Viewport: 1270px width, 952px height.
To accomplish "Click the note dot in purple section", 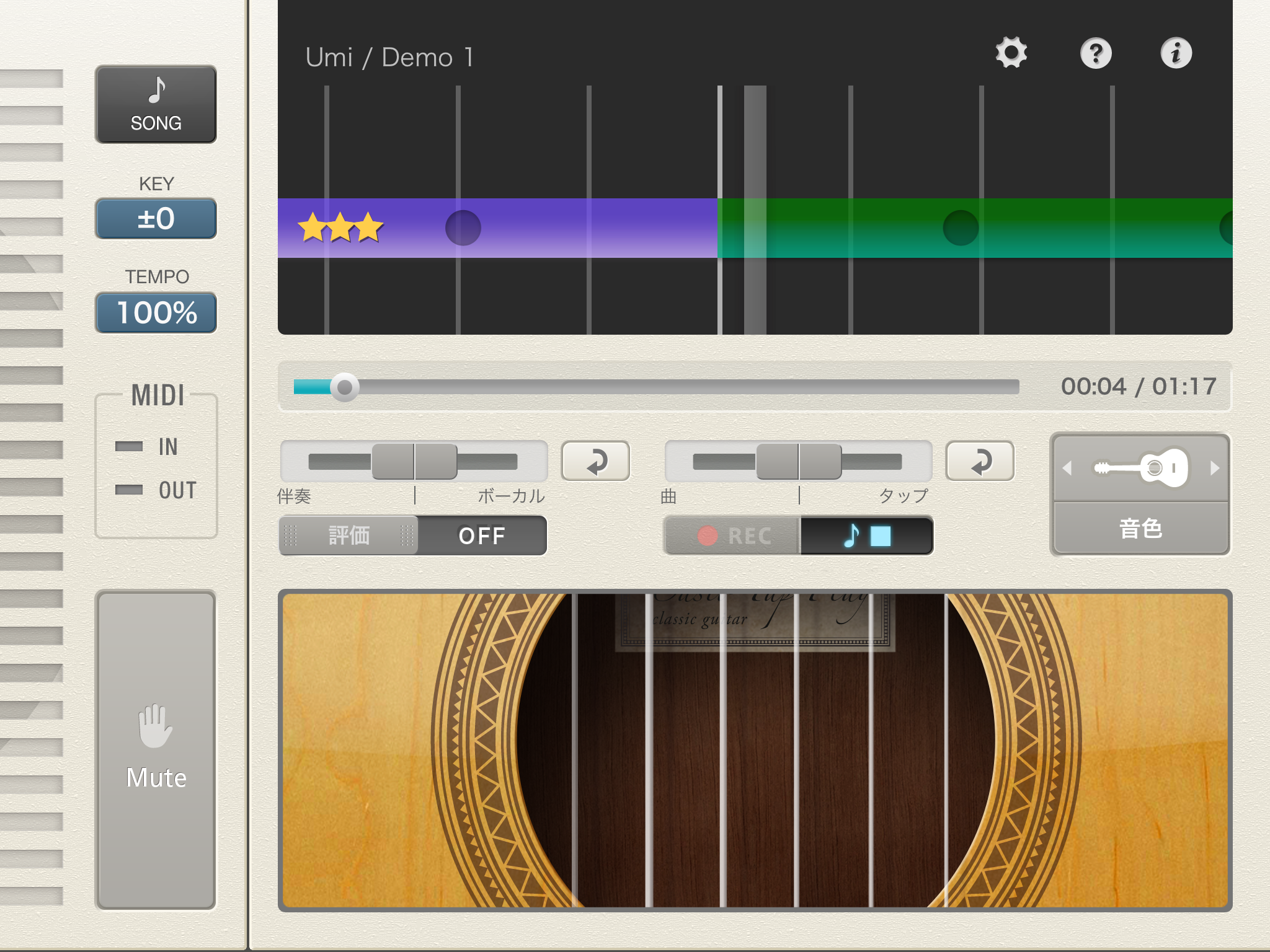I will pos(463,227).
